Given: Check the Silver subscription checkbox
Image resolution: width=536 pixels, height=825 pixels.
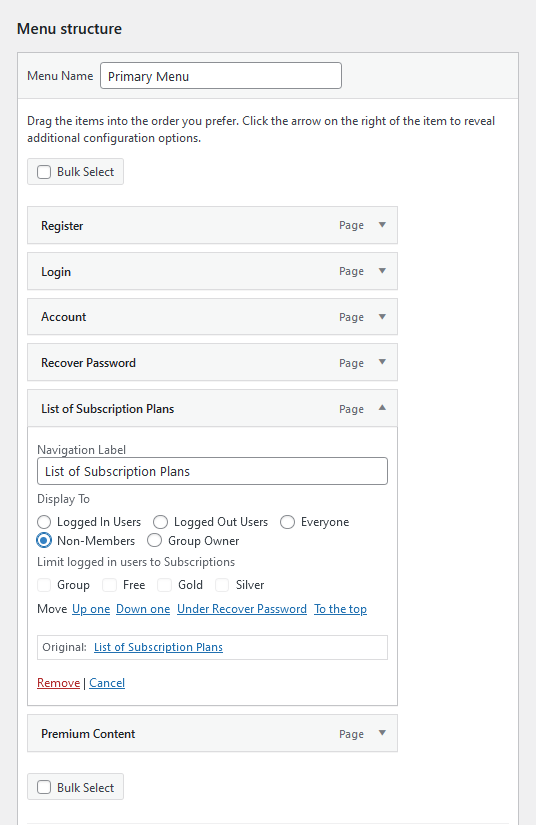Looking at the screenshot, I should pyautogui.click(x=222, y=585).
